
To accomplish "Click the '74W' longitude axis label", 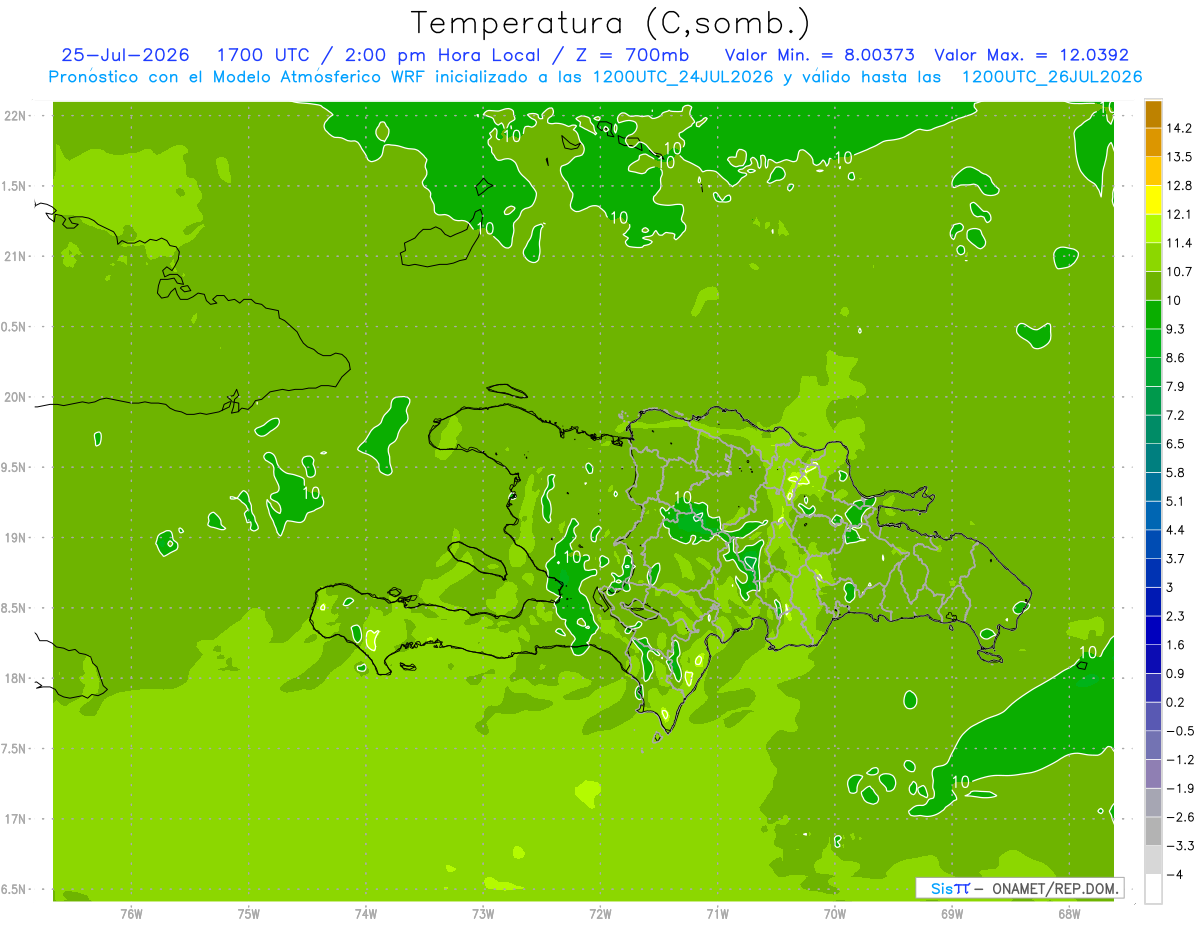I will (x=366, y=914).
